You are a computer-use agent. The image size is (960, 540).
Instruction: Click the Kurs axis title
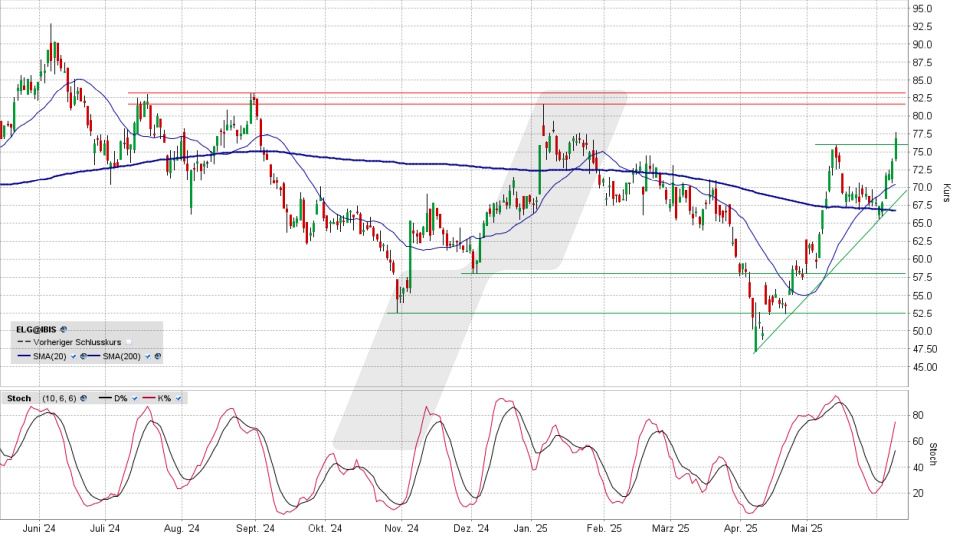click(x=947, y=192)
